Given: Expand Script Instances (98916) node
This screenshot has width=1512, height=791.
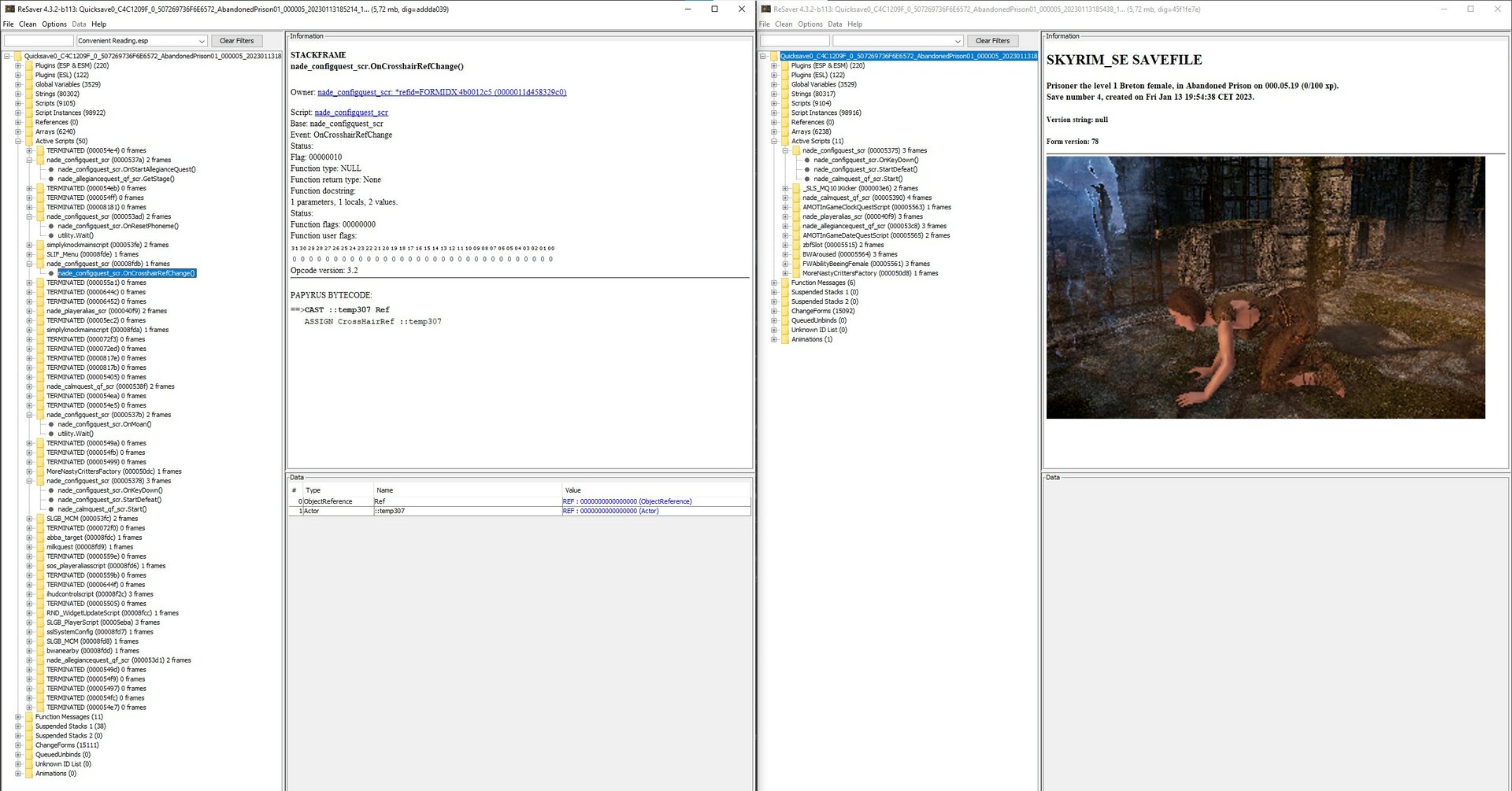Looking at the screenshot, I should 774,113.
